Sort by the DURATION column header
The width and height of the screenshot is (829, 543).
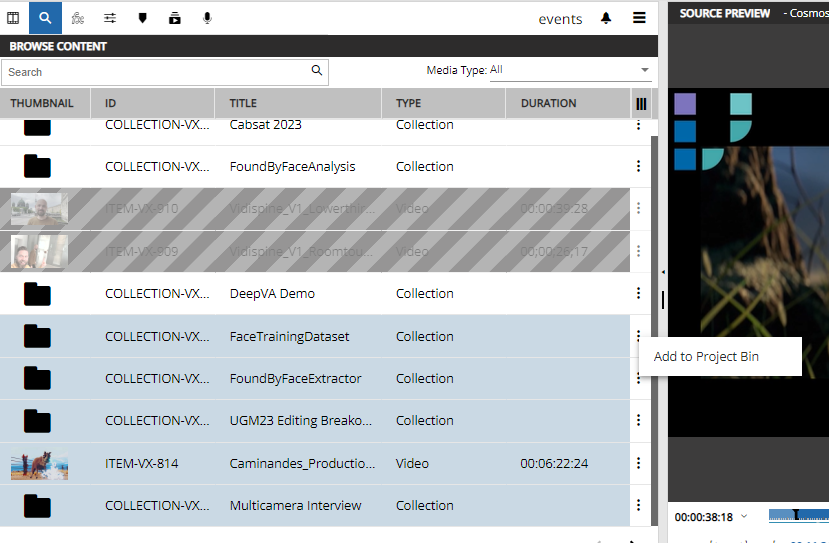coord(548,103)
